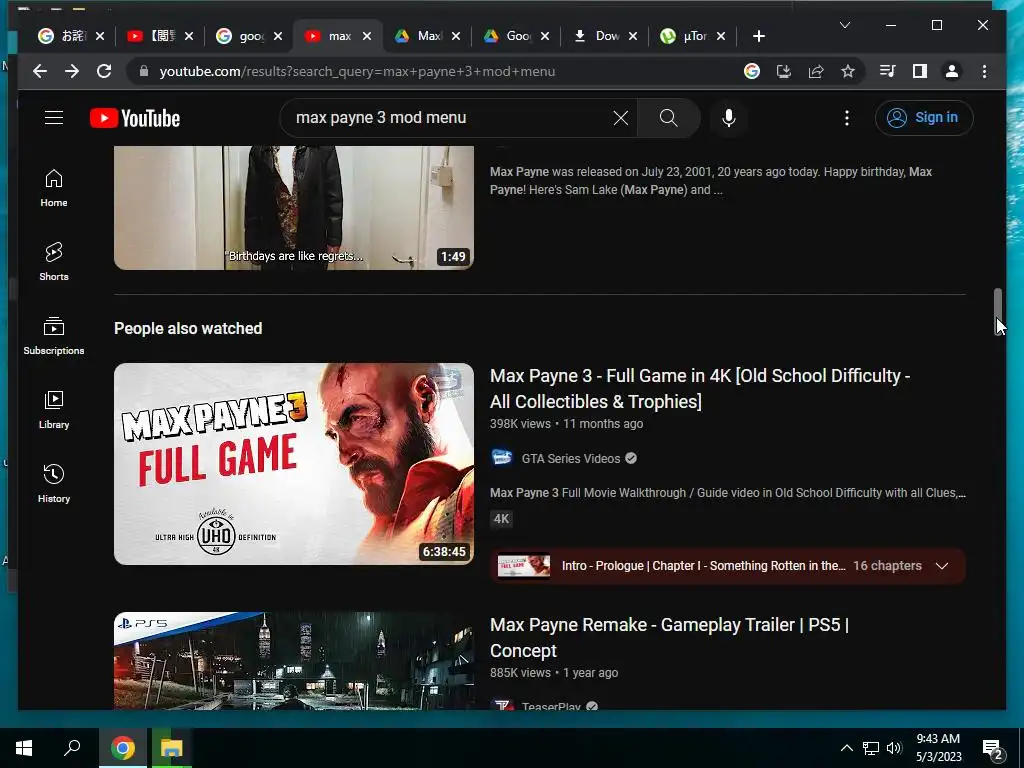Toggle the Chrome side panel
This screenshot has height=768, width=1024.
[x=920, y=71]
